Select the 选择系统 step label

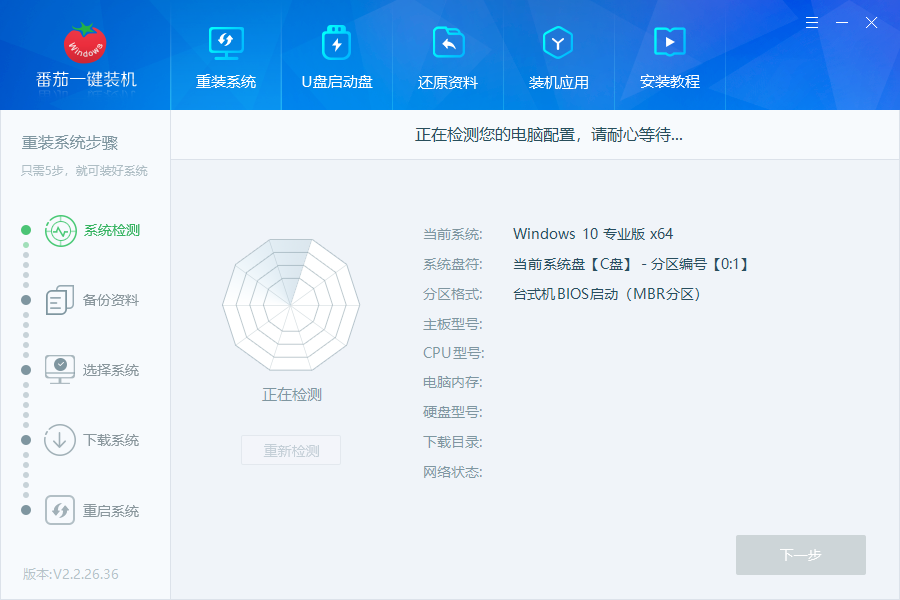point(111,370)
